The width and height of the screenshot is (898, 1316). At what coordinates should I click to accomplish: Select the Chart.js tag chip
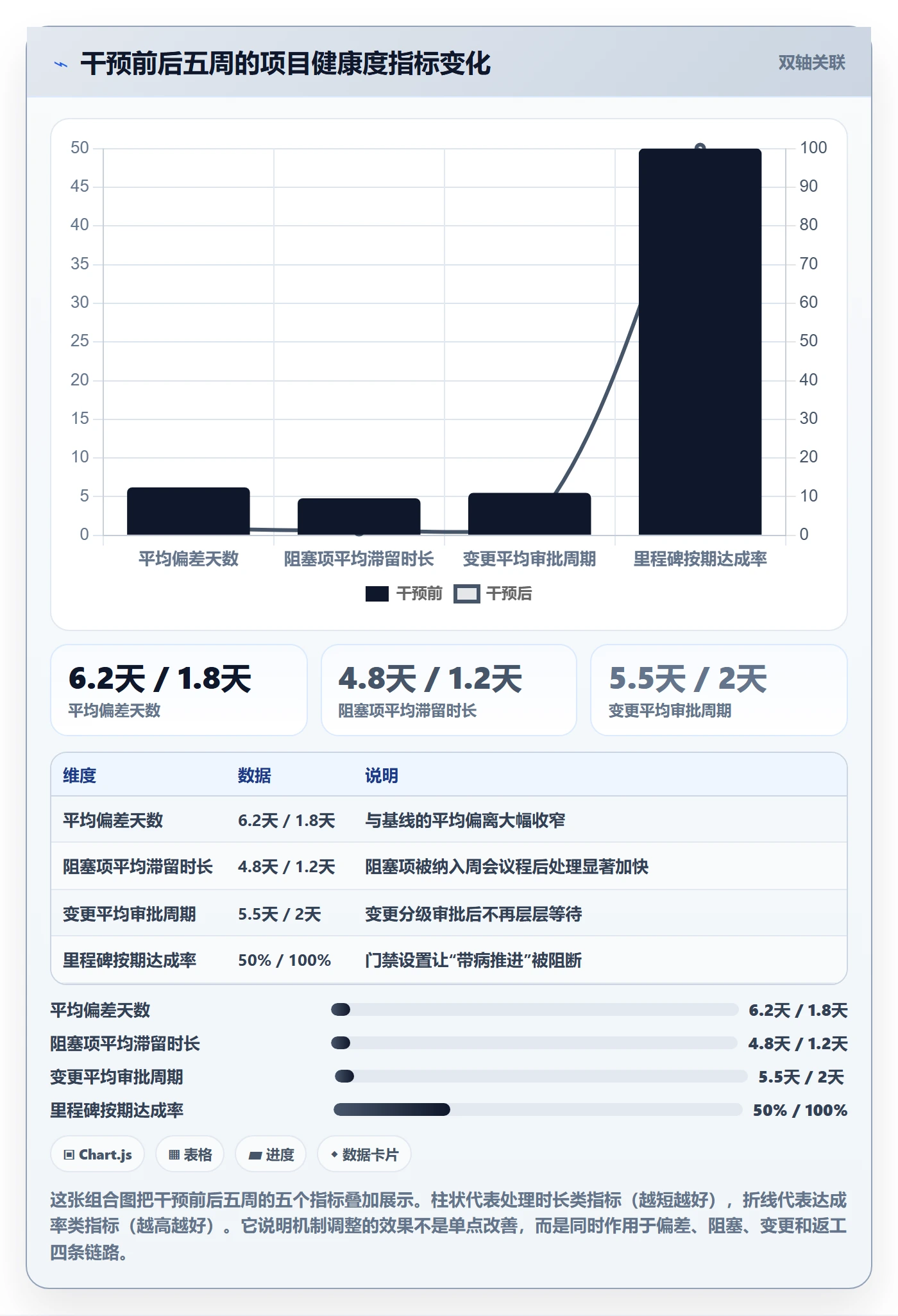click(97, 1154)
